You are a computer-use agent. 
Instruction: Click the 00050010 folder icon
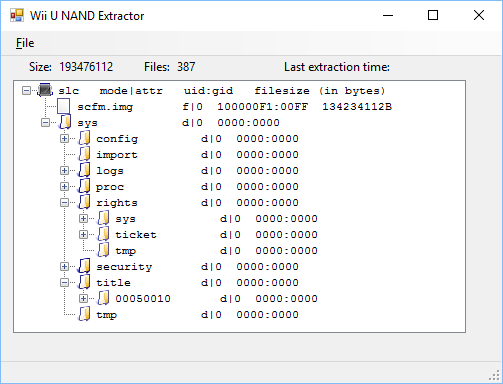(103, 298)
